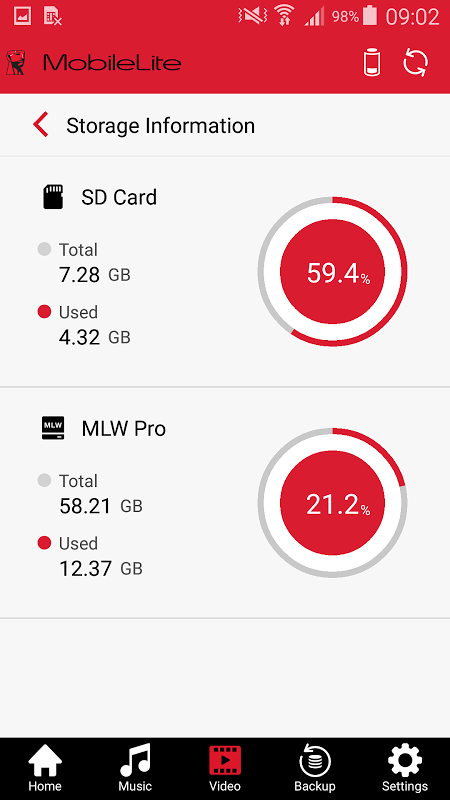The width and height of the screenshot is (450, 800).
Task: Tap the back chevron beside Storage Information
Action: (41, 125)
